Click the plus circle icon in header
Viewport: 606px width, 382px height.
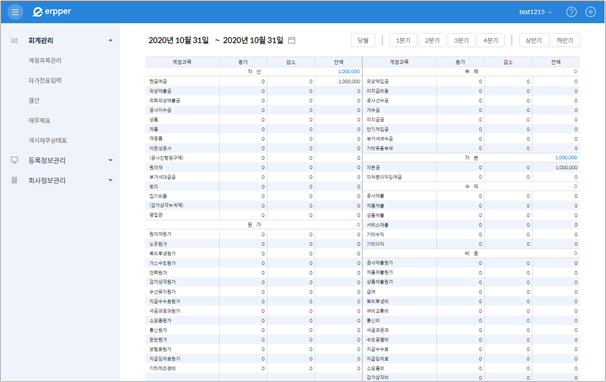point(590,12)
